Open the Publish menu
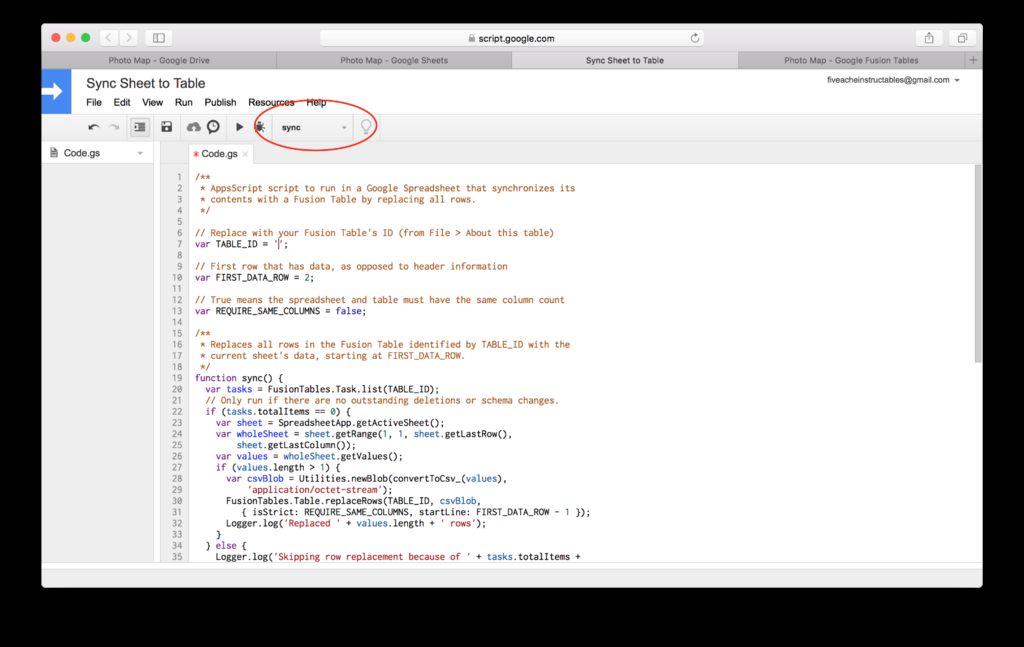The width and height of the screenshot is (1024, 647). coord(220,103)
